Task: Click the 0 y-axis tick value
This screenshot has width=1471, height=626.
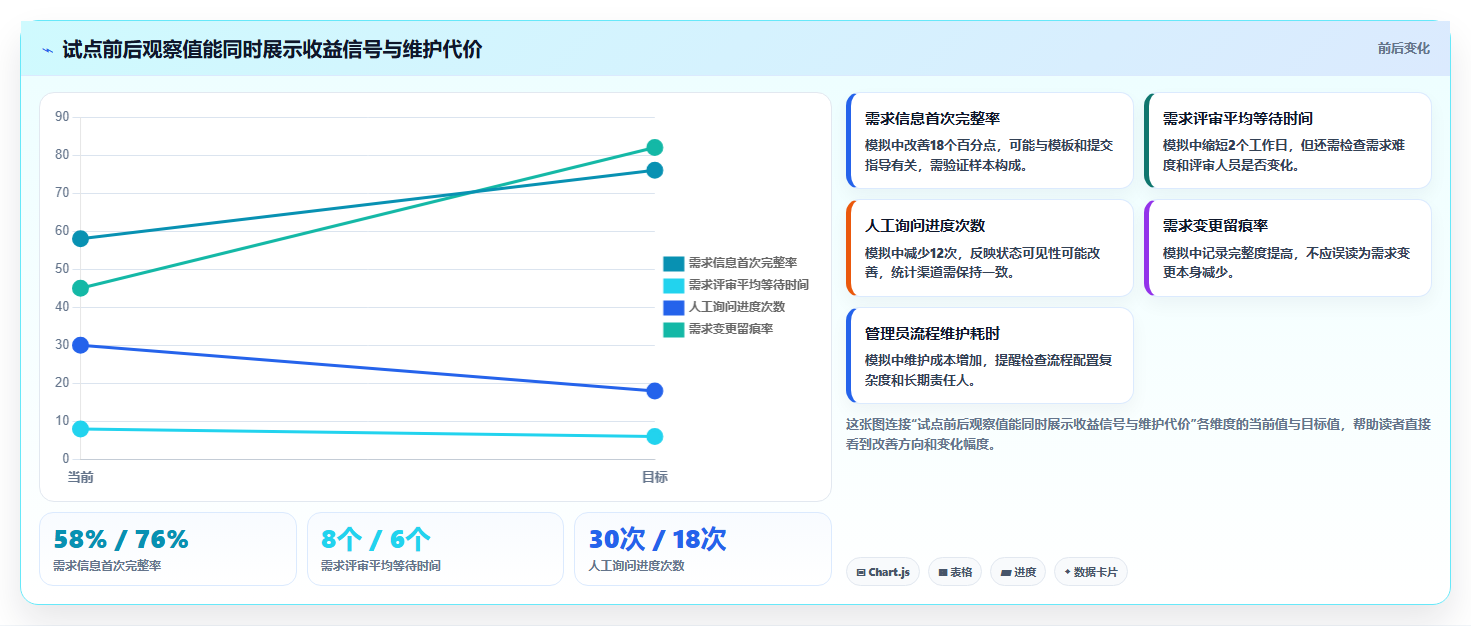Action: point(66,459)
